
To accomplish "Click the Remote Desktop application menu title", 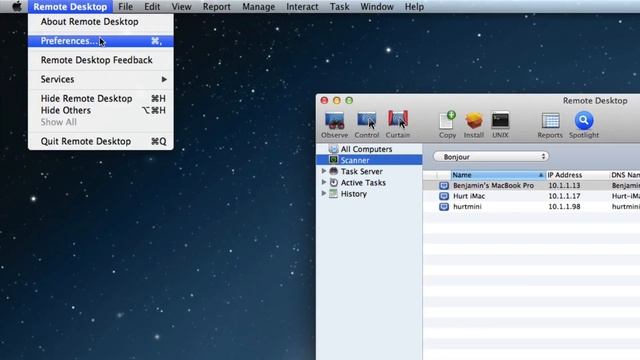I will 70,7.
